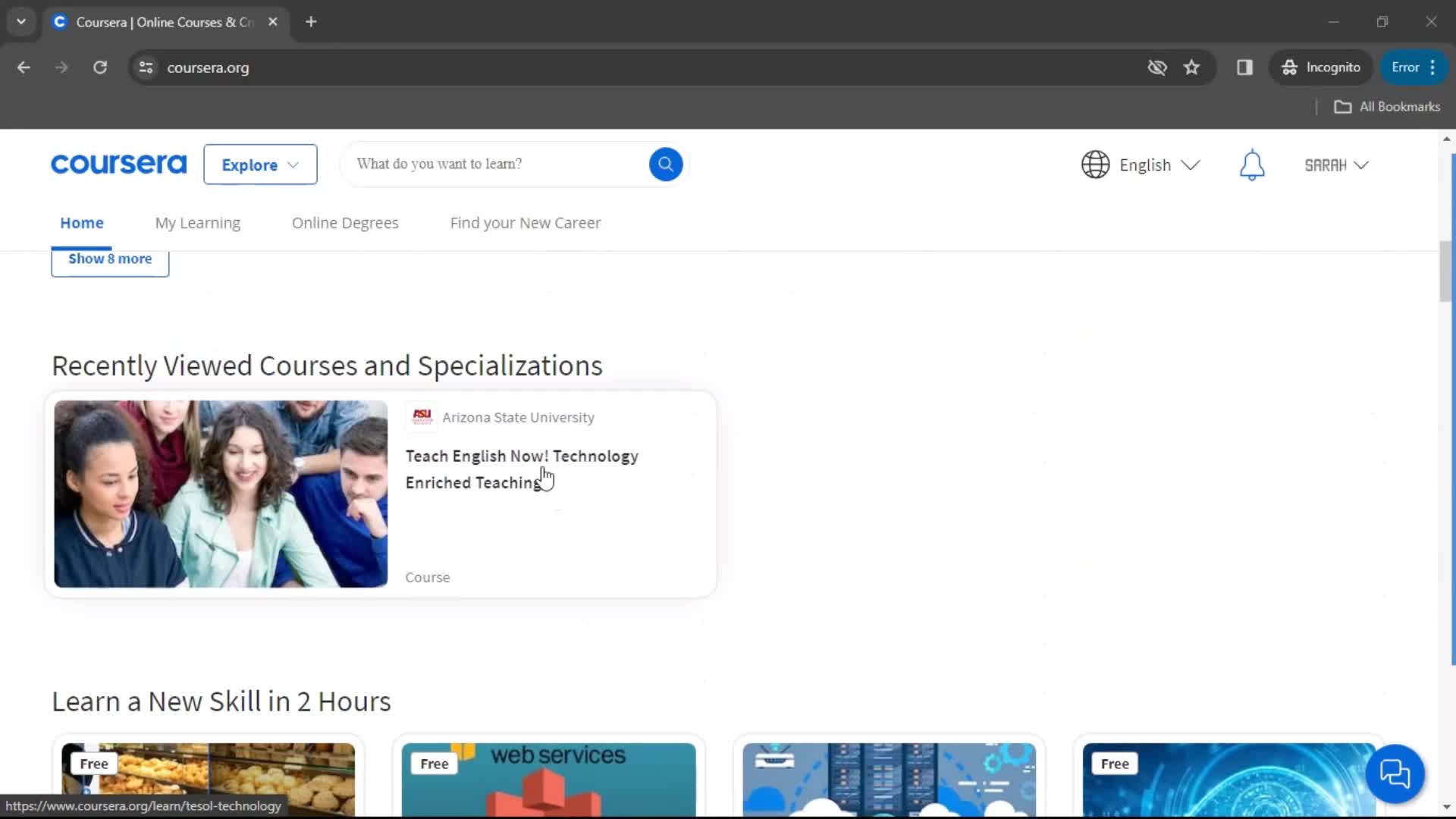Viewport: 1456px width, 819px height.
Task: View site information icon in address bar
Action: tap(146, 67)
